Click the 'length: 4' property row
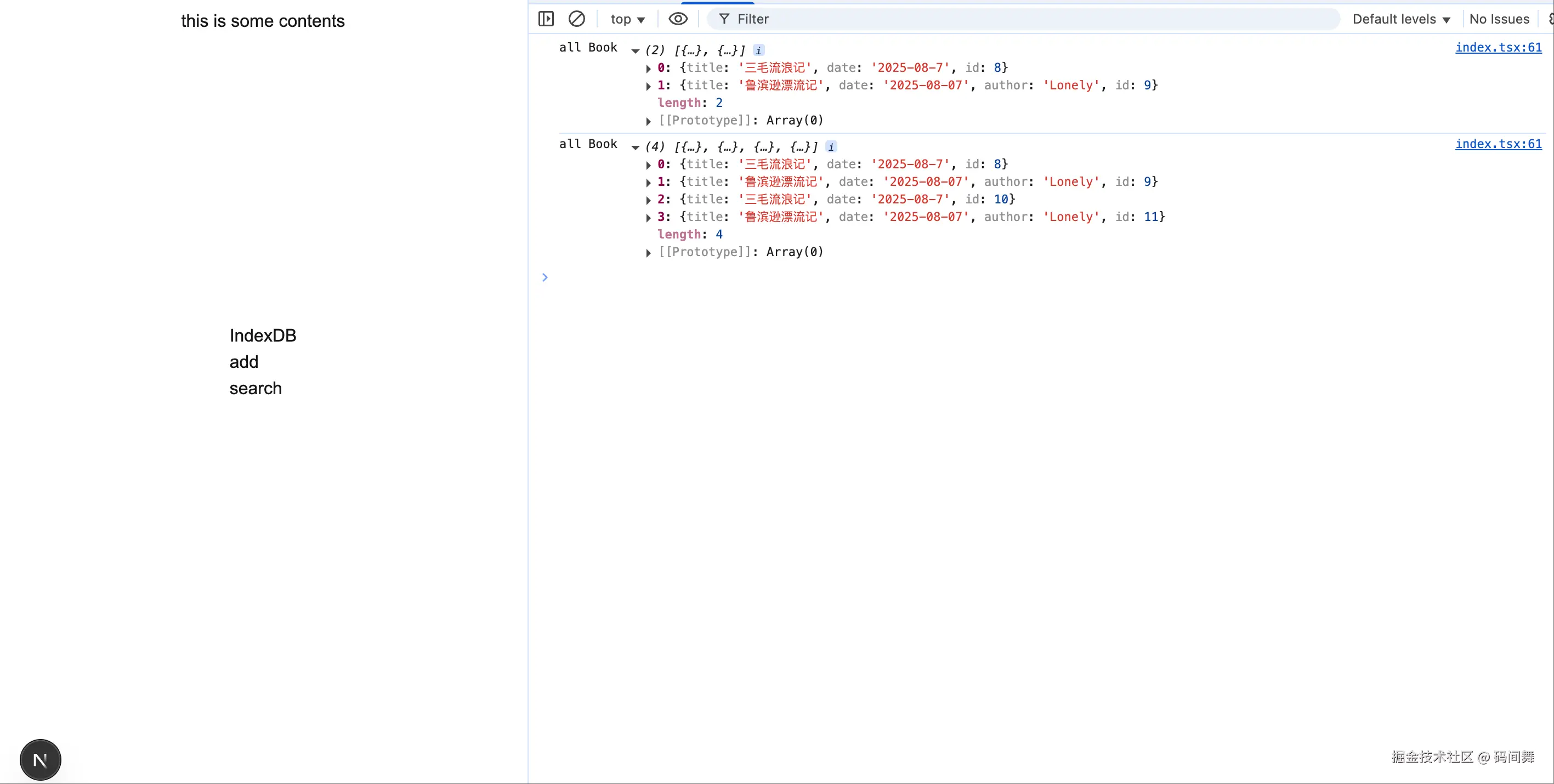The width and height of the screenshot is (1554, 784). coord(690,235)
